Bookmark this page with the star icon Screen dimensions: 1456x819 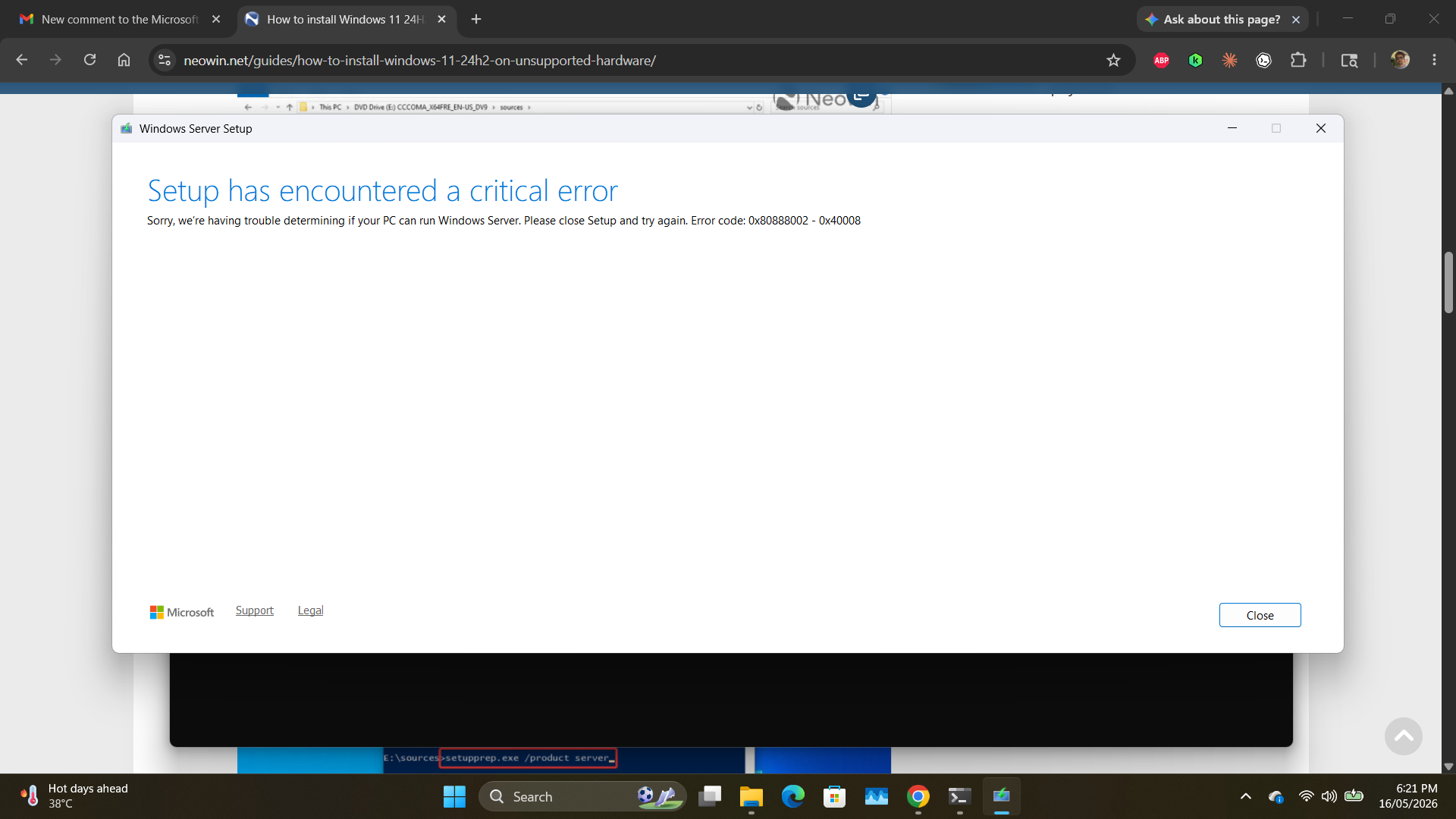tap(1113, 60)
